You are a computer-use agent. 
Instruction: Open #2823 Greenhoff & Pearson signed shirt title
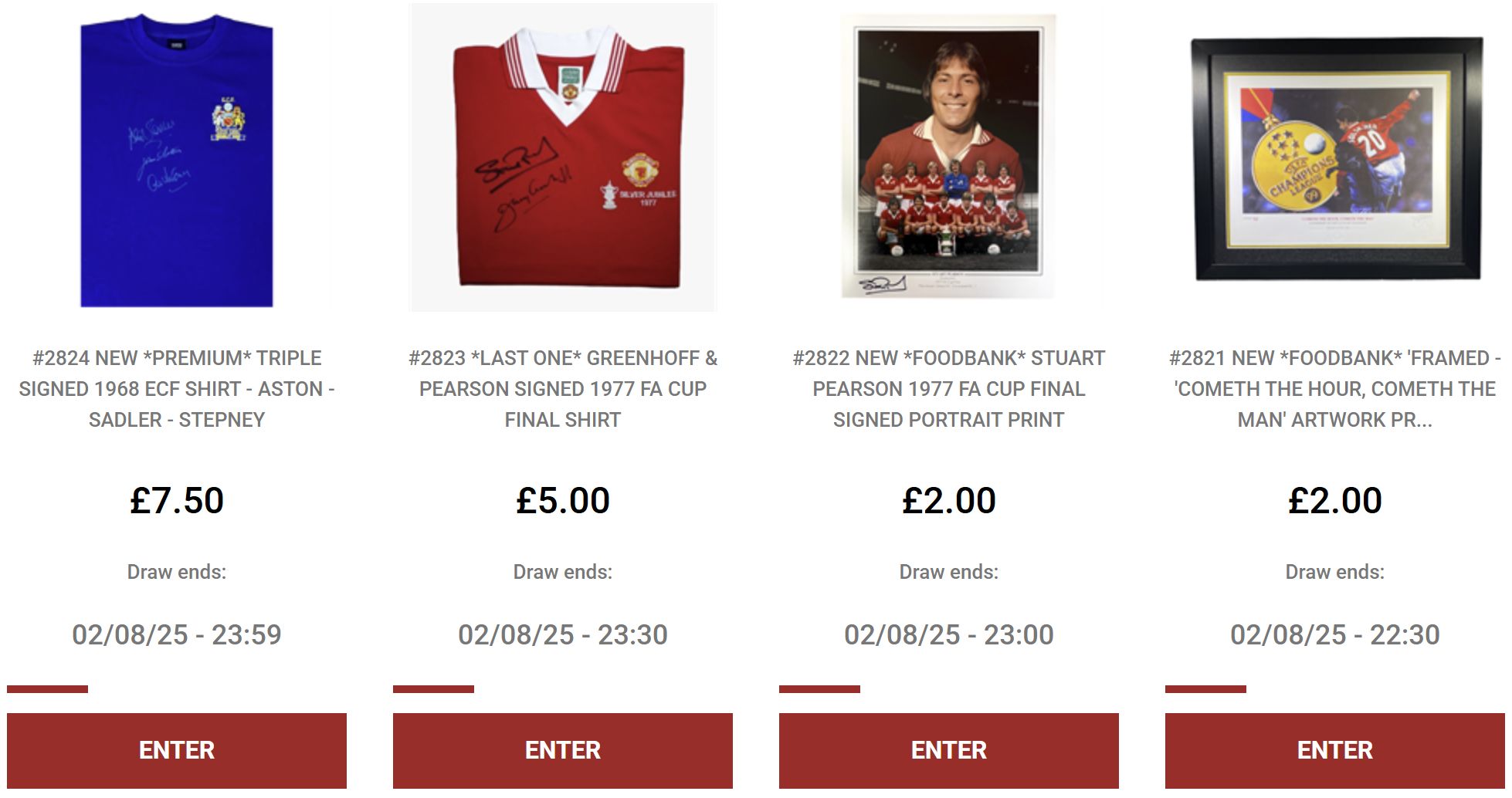pos(563,389)
